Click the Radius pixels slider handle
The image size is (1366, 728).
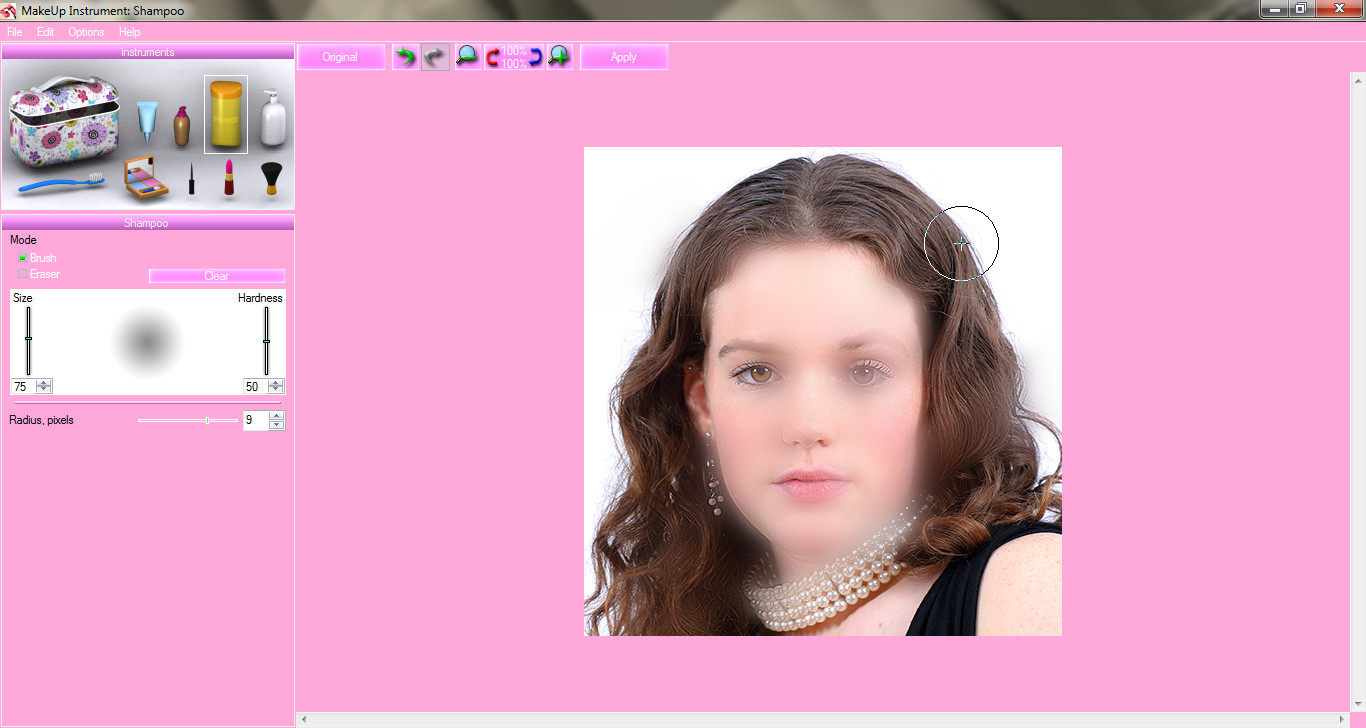(x=207, y=420)
